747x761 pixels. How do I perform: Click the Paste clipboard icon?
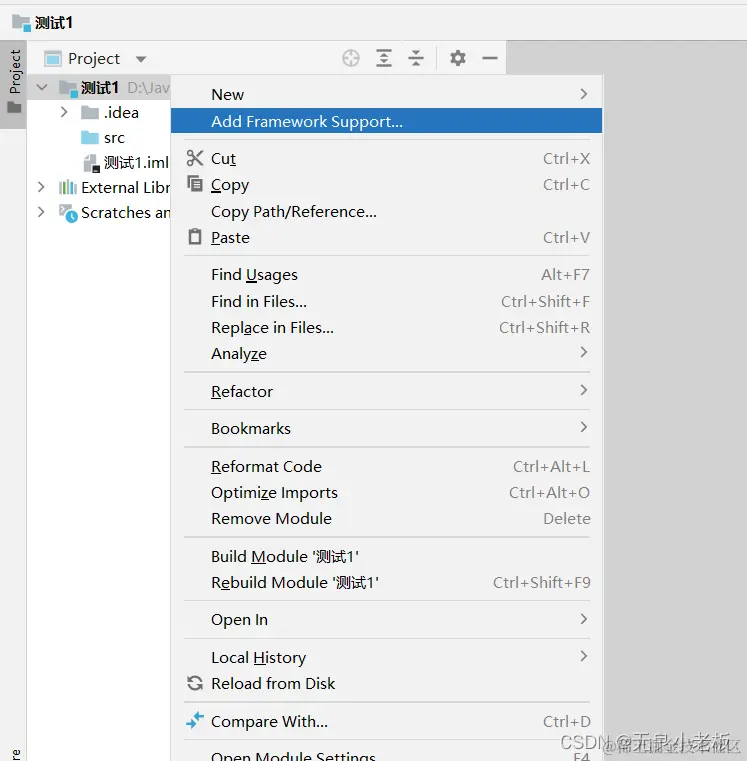point(195,237)
